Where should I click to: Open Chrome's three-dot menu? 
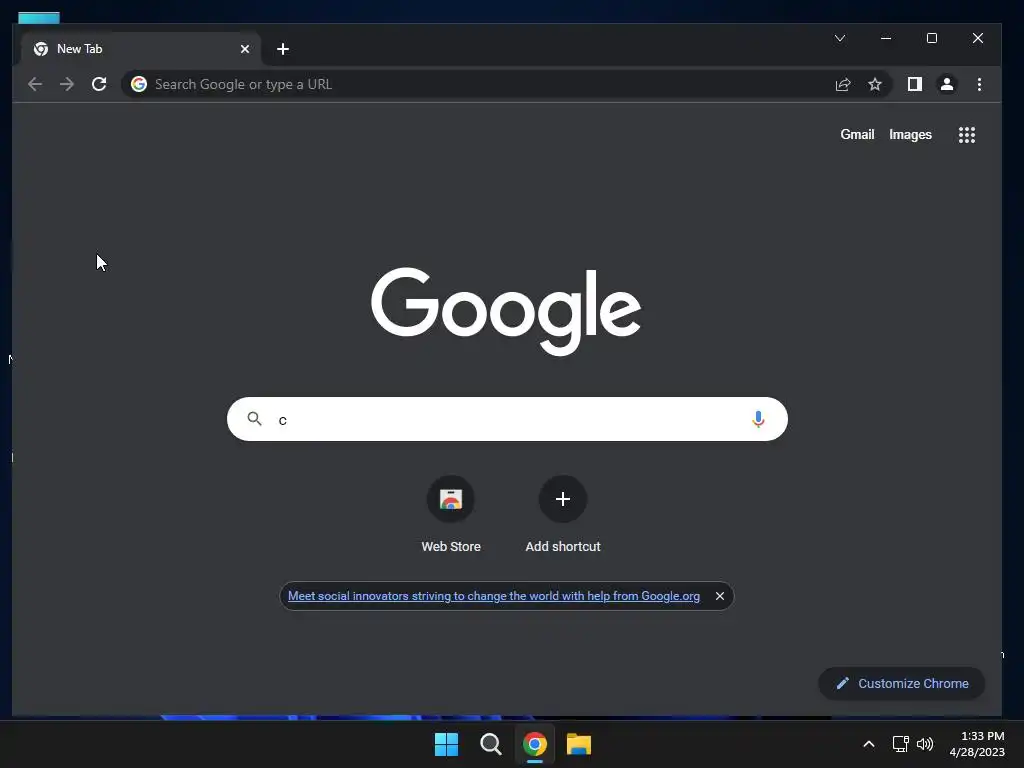tap(979, 84)
